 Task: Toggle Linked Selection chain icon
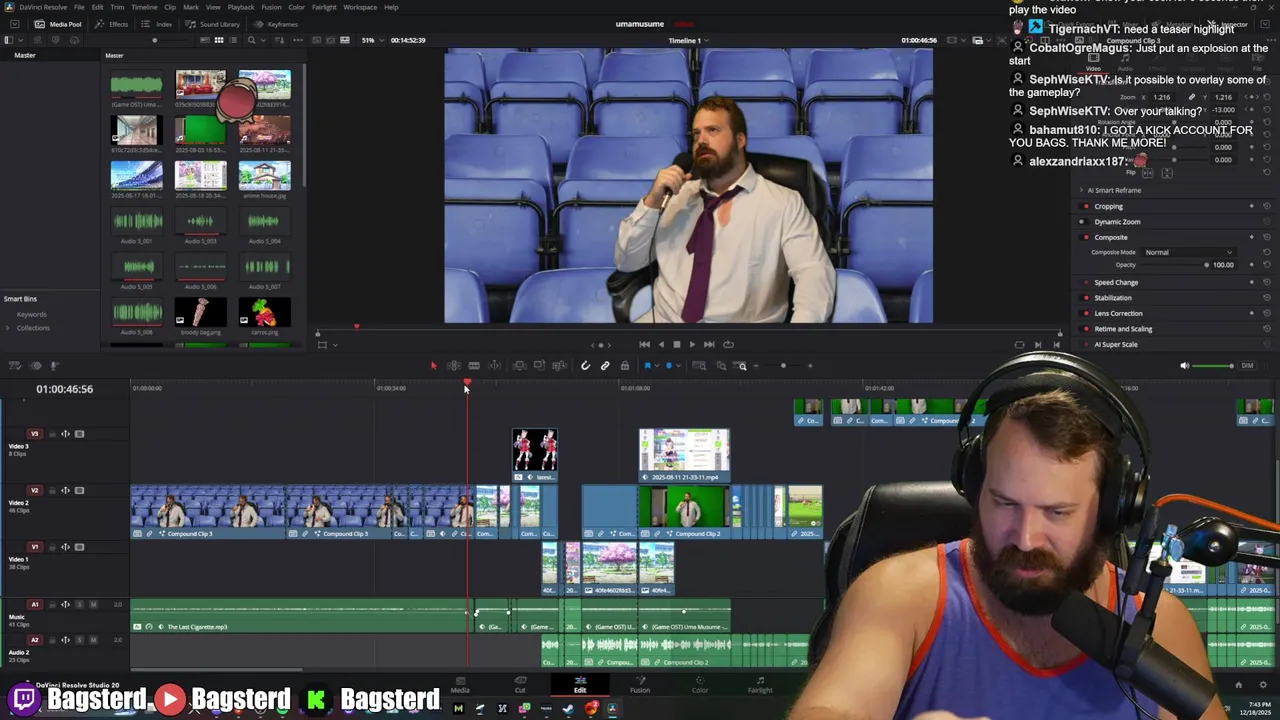point(605,366)
